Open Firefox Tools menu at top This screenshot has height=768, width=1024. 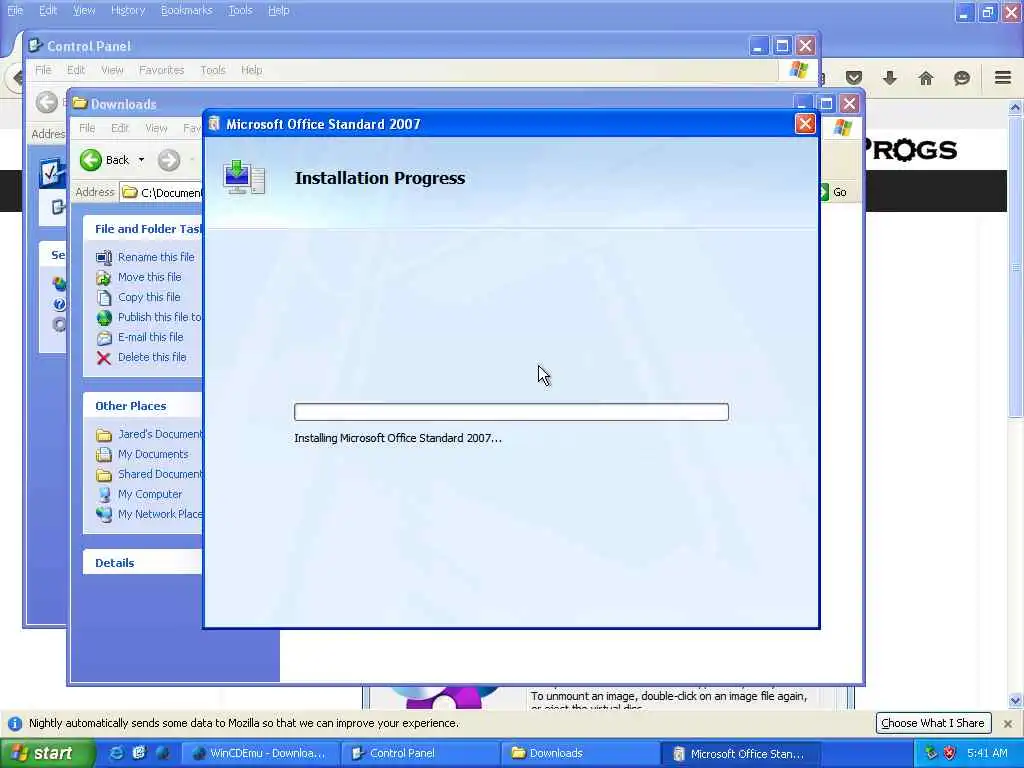tap(240, 10)
